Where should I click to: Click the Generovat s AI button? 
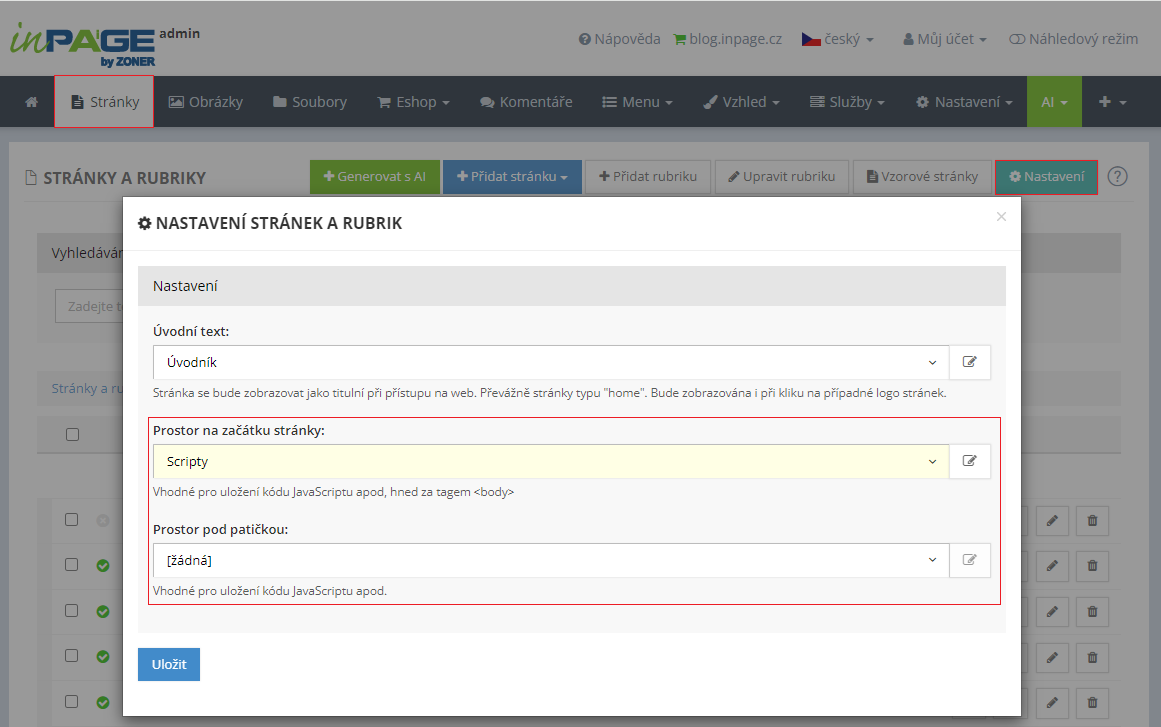pos(374,177)
